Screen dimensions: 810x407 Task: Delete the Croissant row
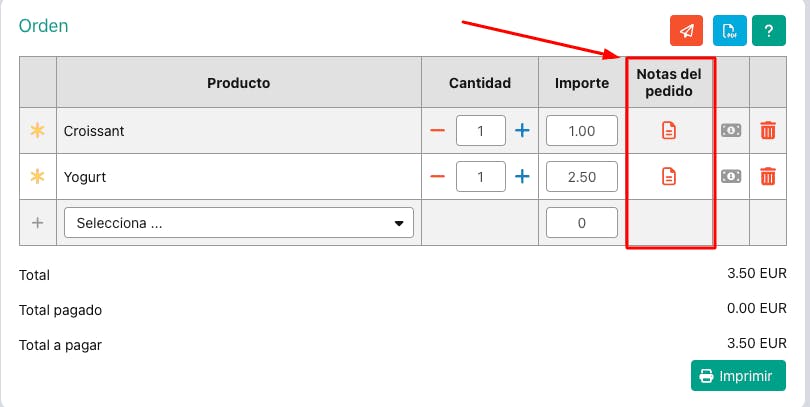tap(768, 131)
